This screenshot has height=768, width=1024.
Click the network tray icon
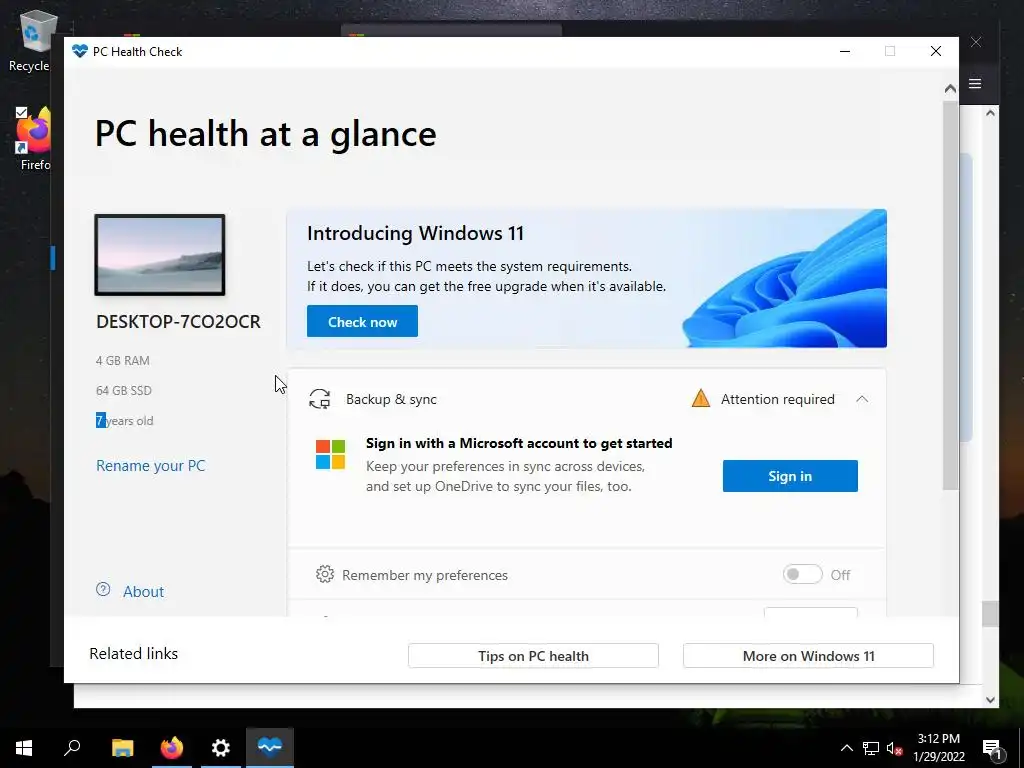pyautogui.click(x=871, y=748)
